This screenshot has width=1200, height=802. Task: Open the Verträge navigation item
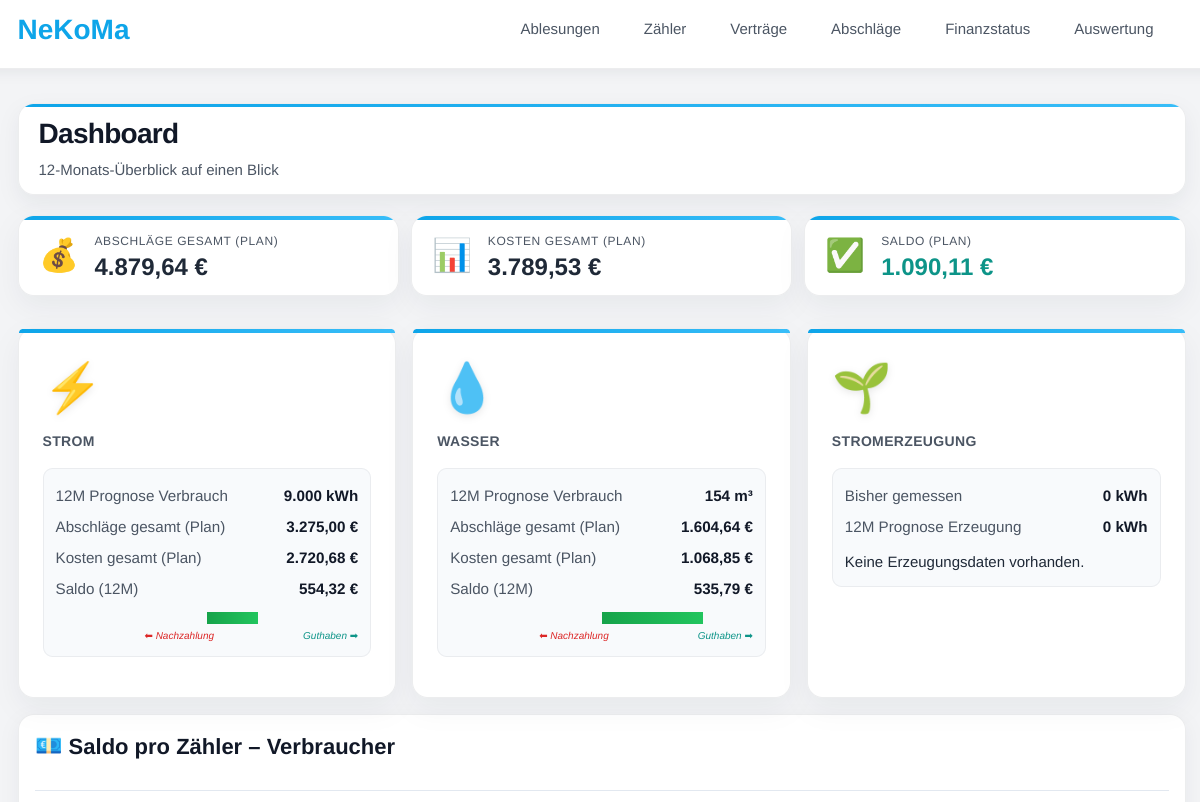pyautogui.click(x=758, y=29)
